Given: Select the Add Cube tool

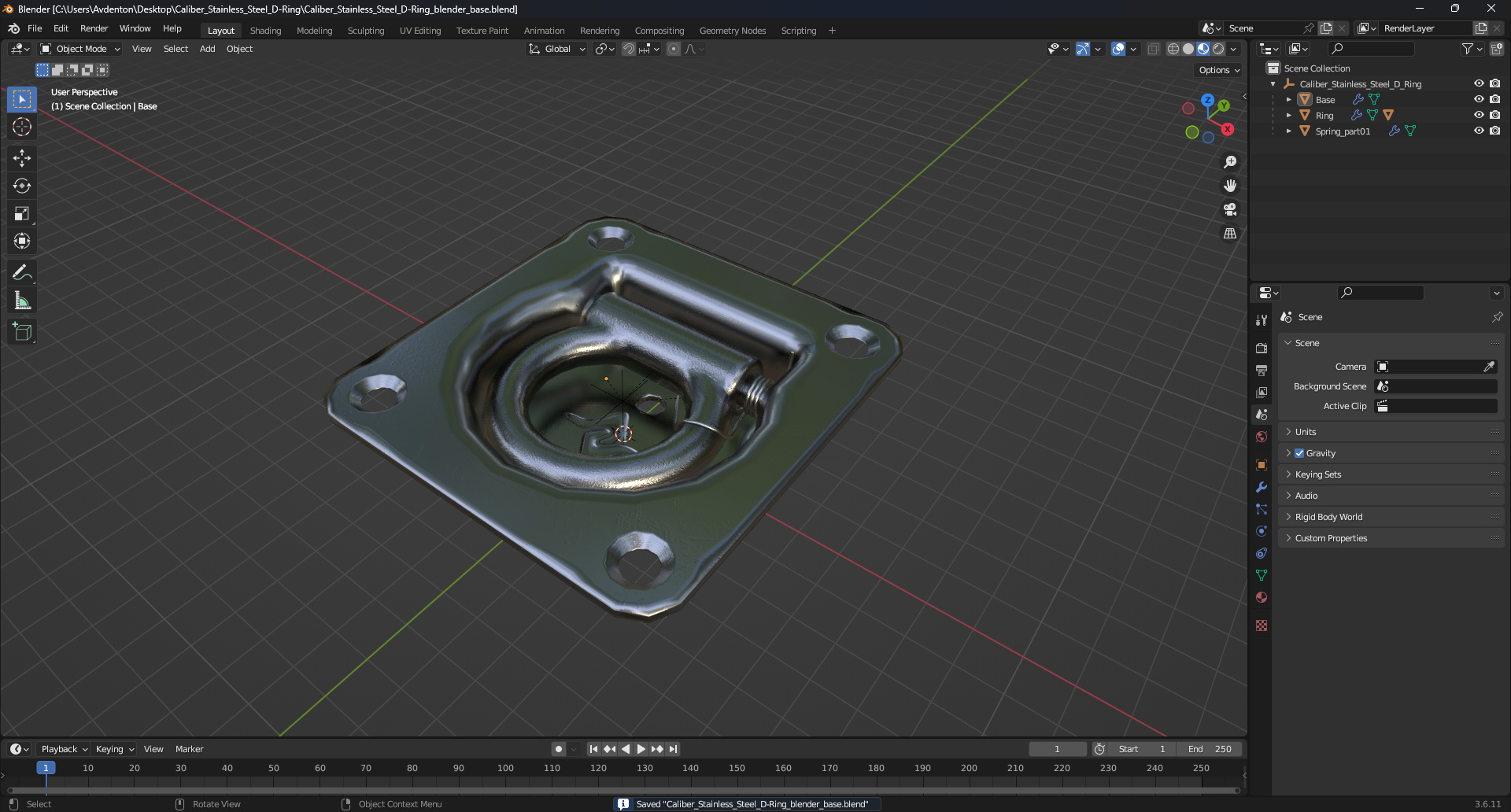Looking at the screenshot, I should [22, 332].
